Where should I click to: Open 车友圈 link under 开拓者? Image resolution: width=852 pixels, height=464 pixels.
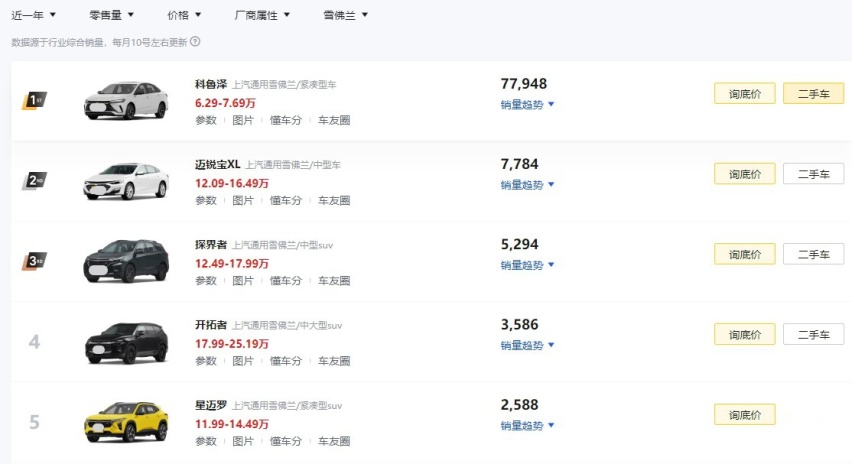point(334,361)
